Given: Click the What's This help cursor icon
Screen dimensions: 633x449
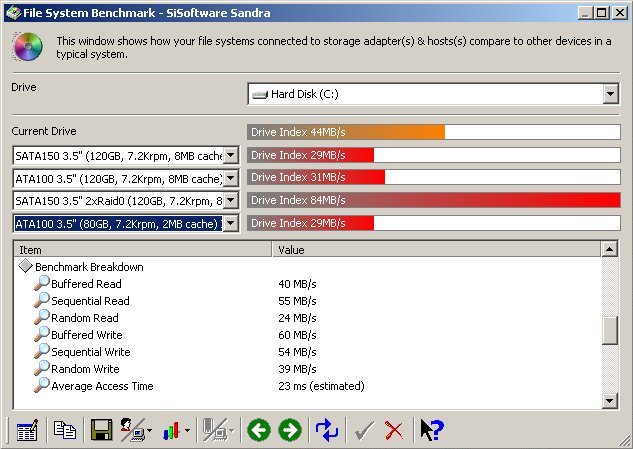Looking at the screenshot, I should pyautogui.click(x=432, y=430).
